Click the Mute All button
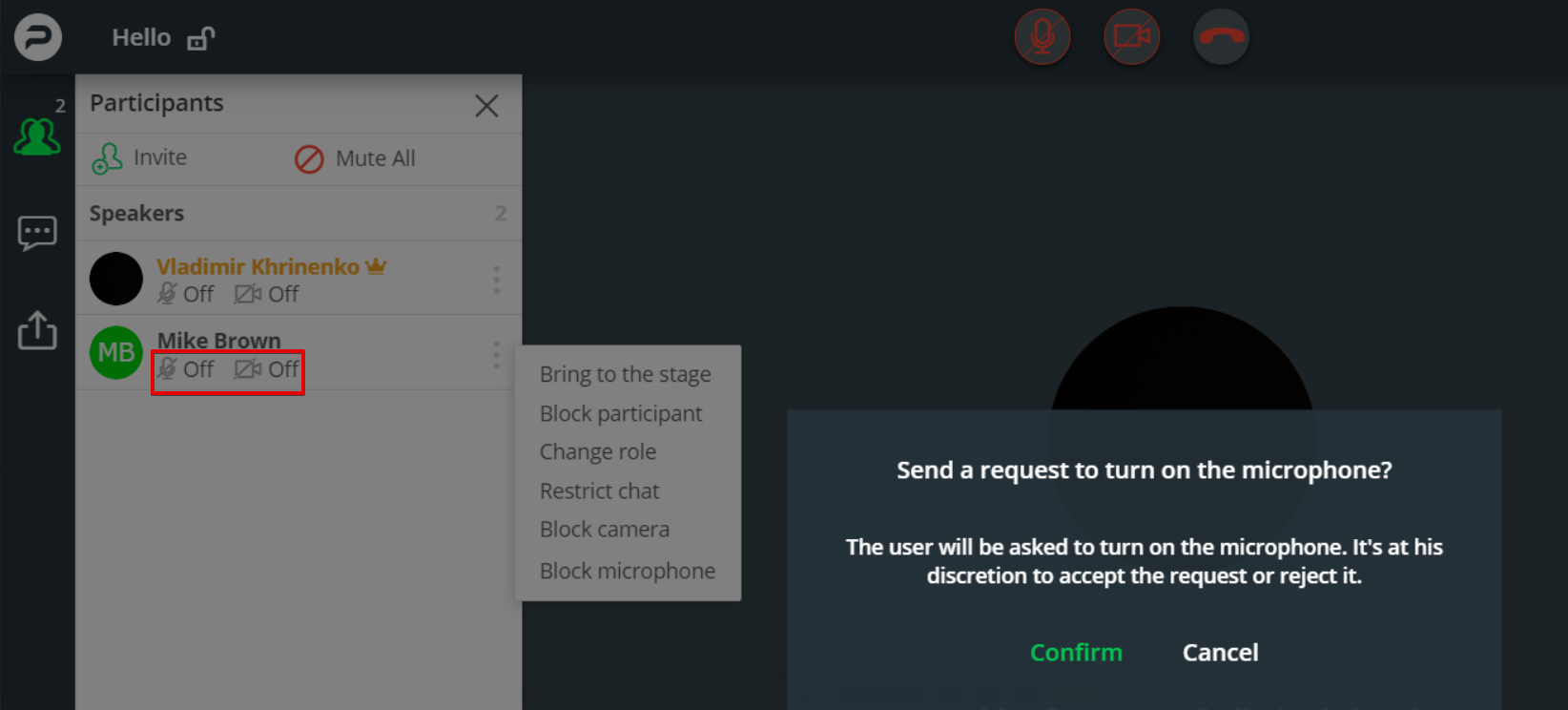1568x710 pixels. (356, 158)
